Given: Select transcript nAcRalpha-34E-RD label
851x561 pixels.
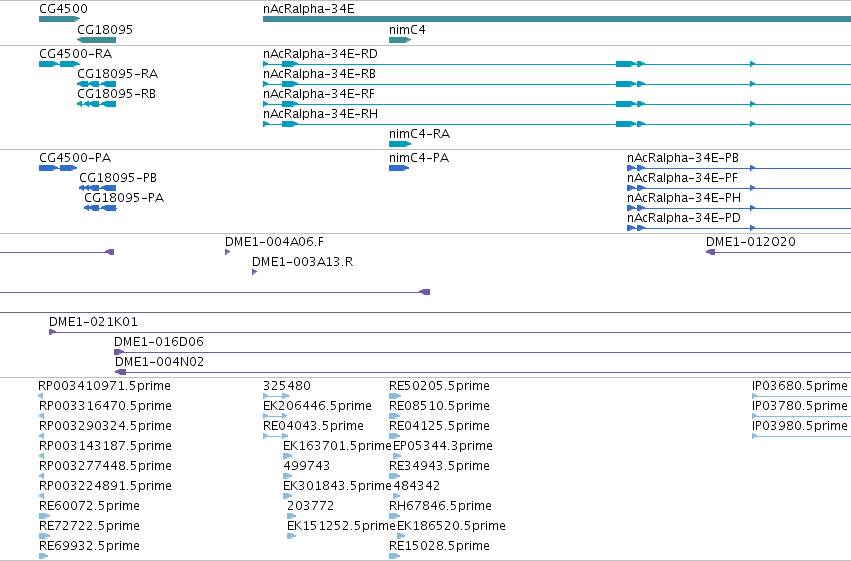Looking at the screenshot, I should pyautogui.click(x=320, y=54).
